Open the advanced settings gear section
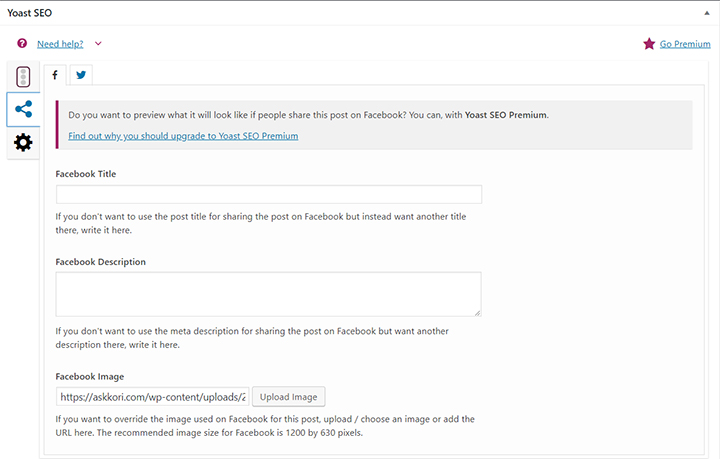This screenshot has height=459, width=720. [23, 143]
